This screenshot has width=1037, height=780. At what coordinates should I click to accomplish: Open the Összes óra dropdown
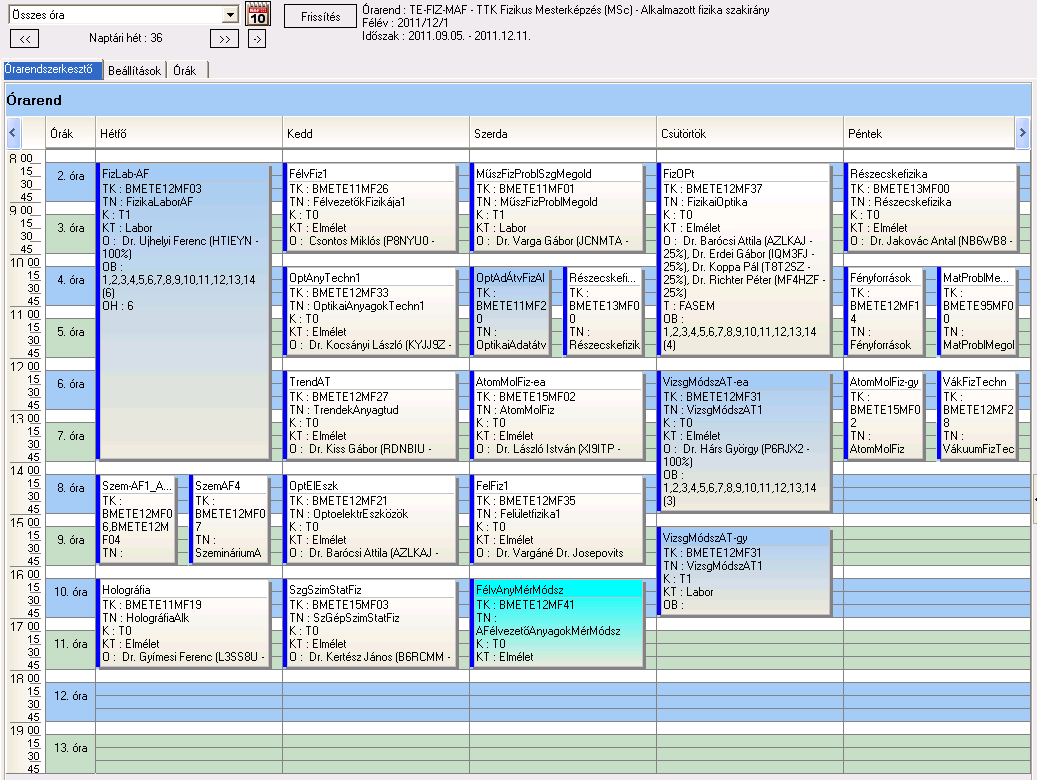click(230, 15)
